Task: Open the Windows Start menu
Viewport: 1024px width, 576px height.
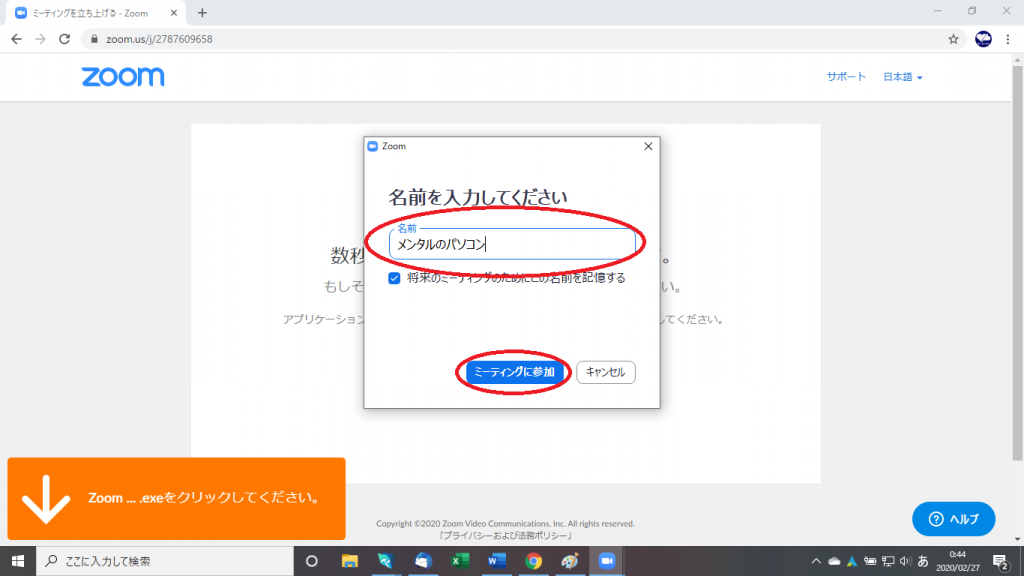Action: tap(18, 561)
